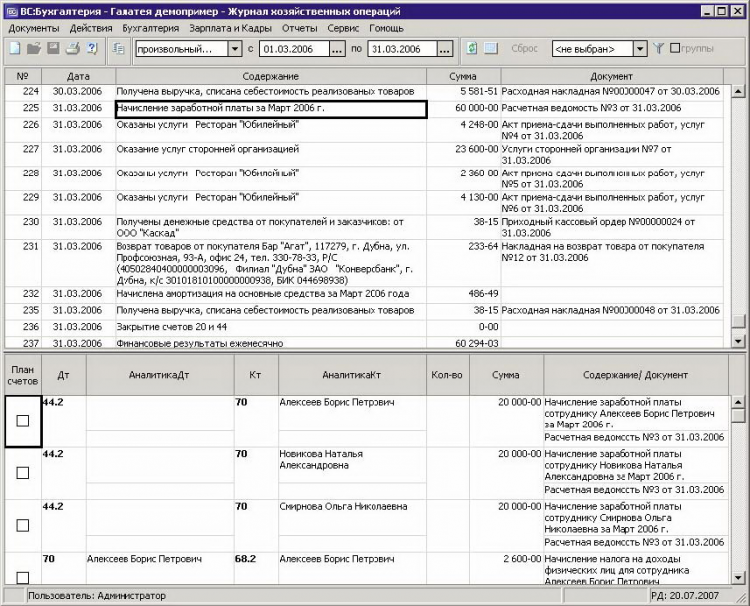Open the Отчеты menu

click(x=299, y=28)
